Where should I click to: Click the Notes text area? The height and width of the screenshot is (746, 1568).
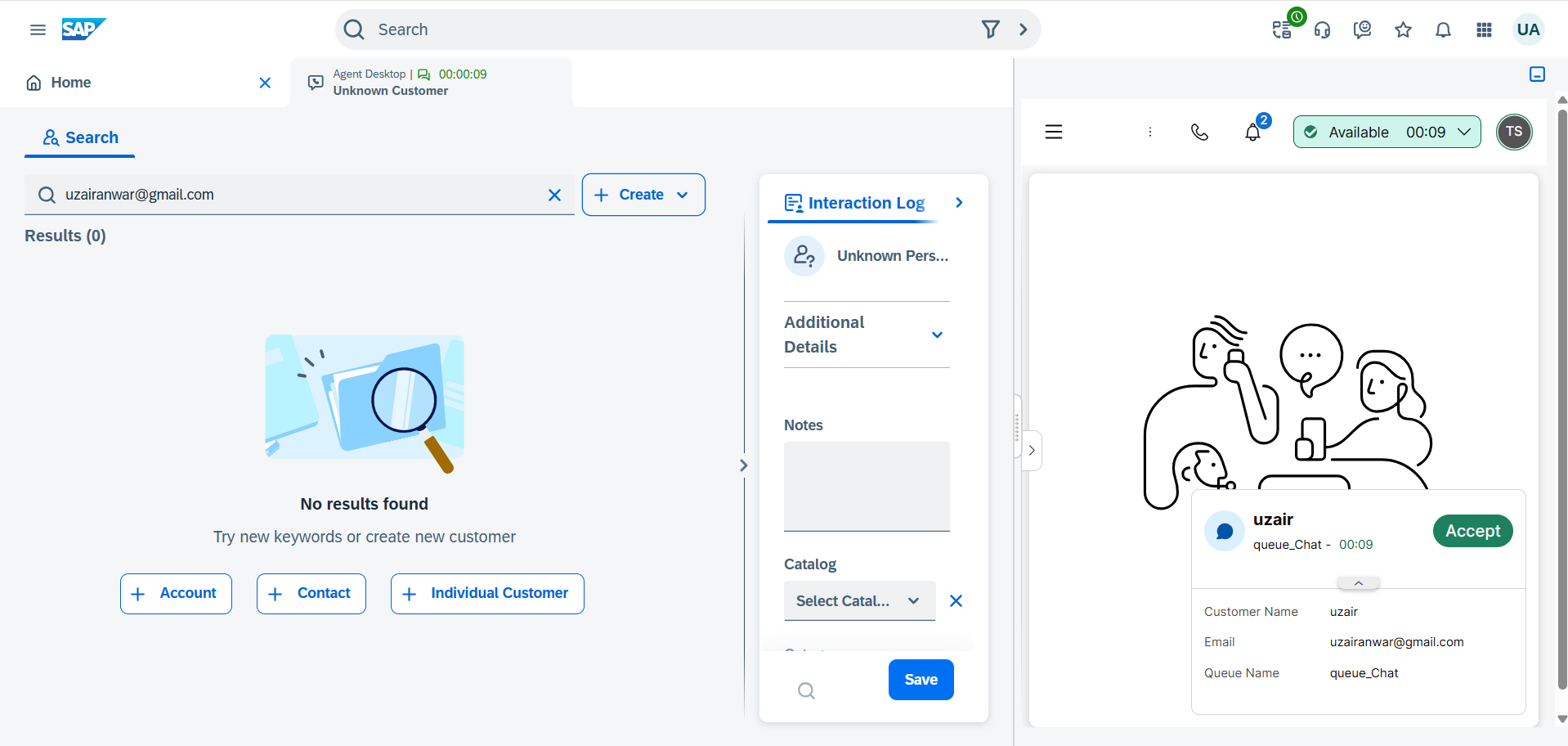click(x=867, y=486)
